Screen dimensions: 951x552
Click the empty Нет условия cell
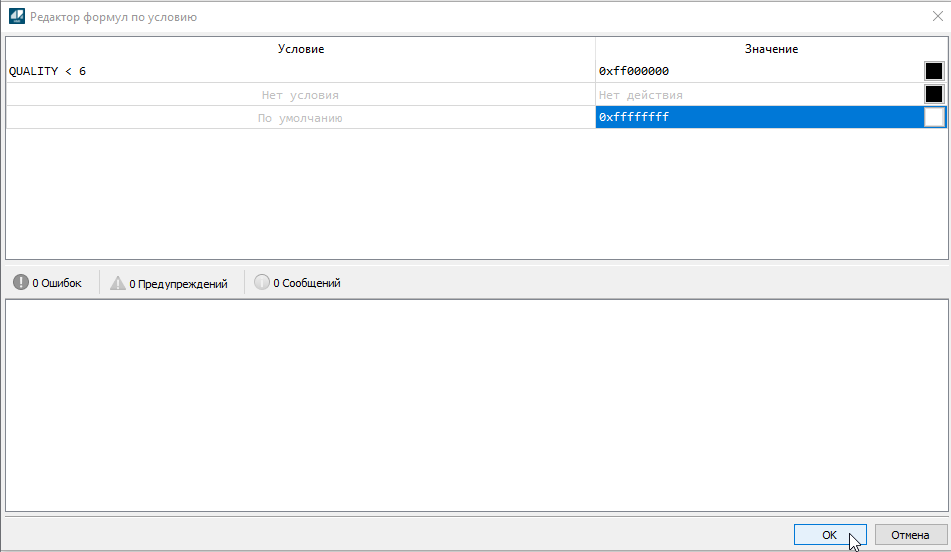300,95
